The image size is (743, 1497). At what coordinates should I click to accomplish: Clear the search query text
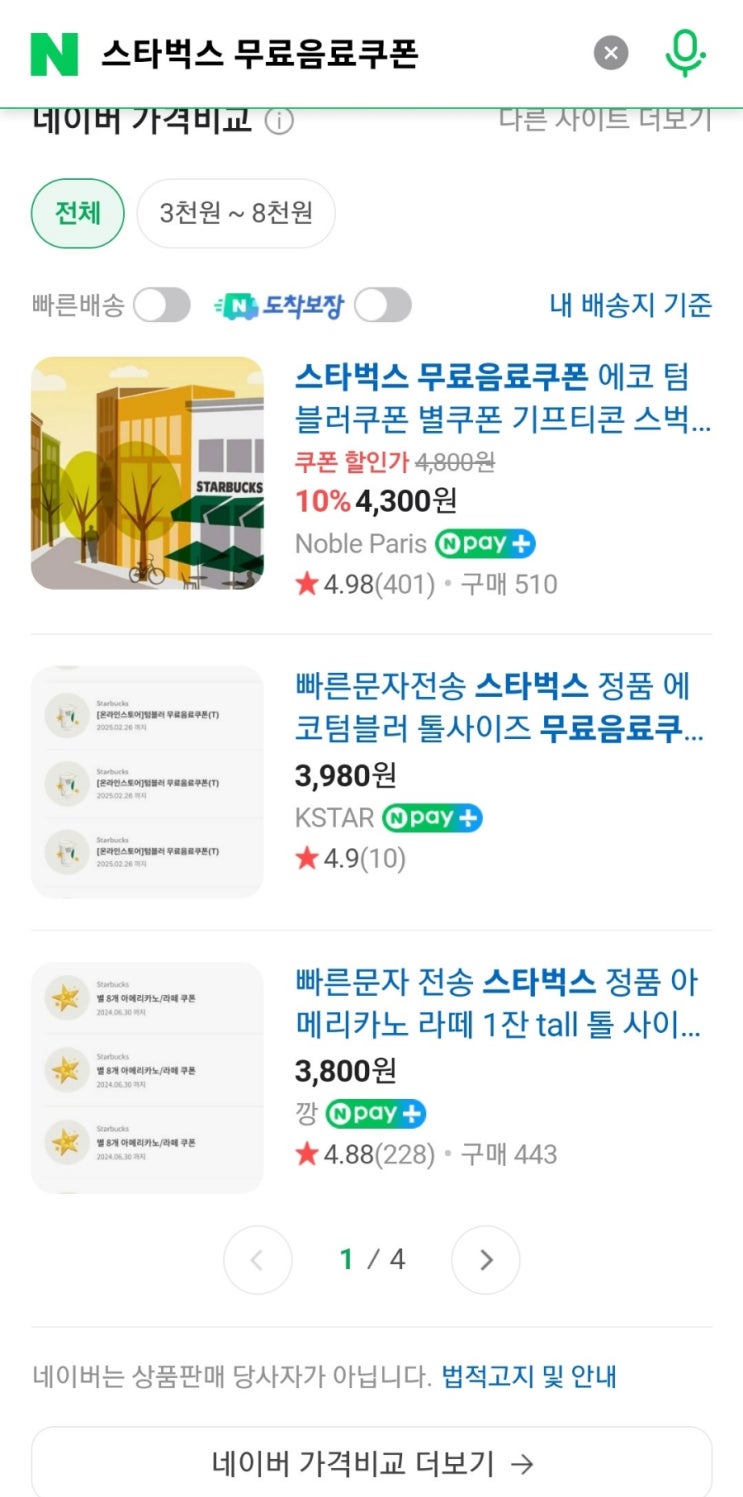[611, 53]
